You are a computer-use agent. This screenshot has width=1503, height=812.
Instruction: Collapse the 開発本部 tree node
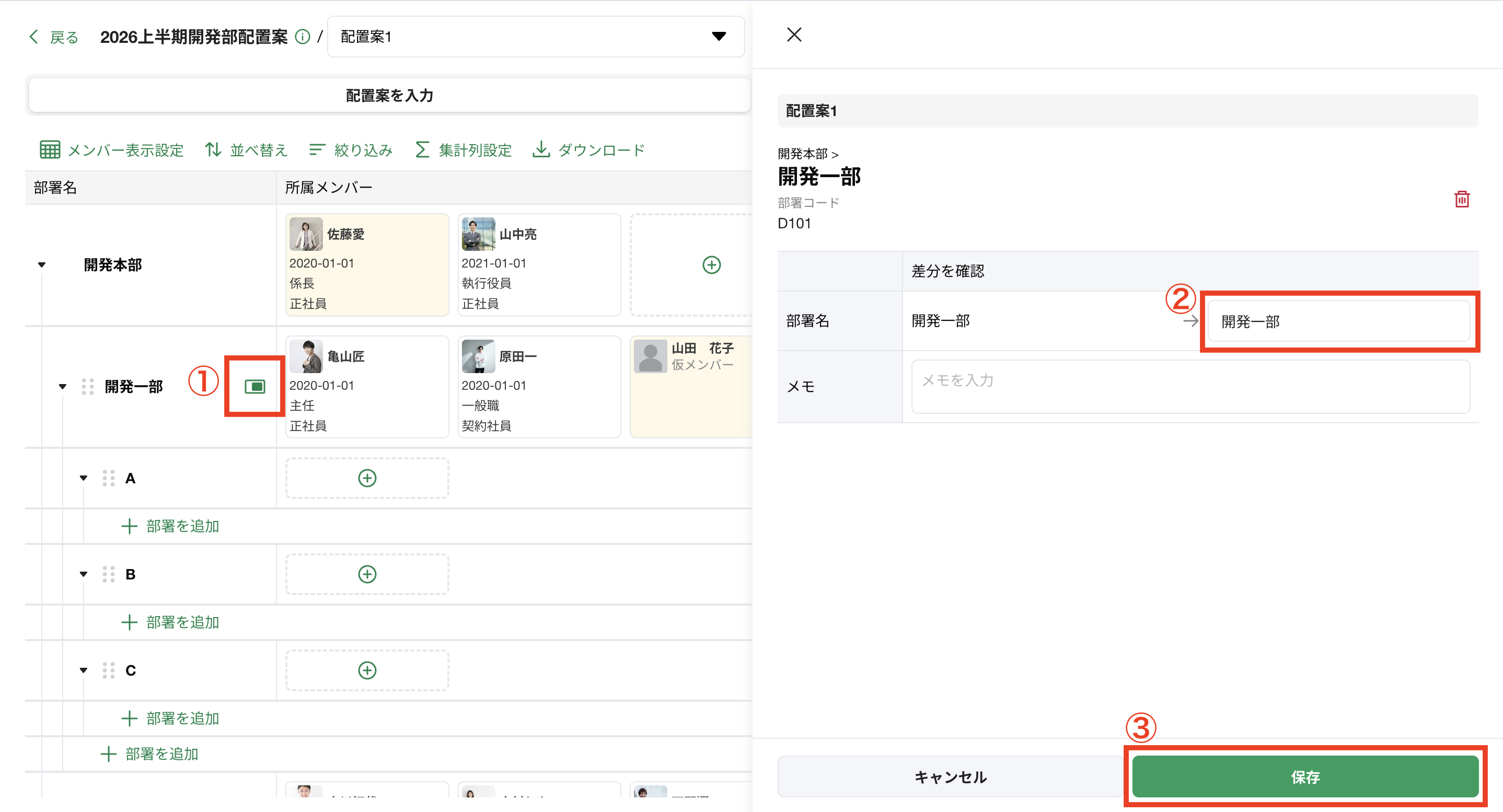click(x=41, y=265)
